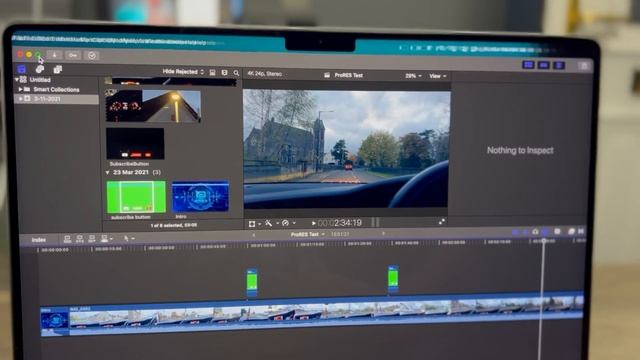The height and width of the screenshot is (360, 640).
Task: Show the Photos and Audio sidebar icon
Action: pyautogui.click(x=40, y=69)
